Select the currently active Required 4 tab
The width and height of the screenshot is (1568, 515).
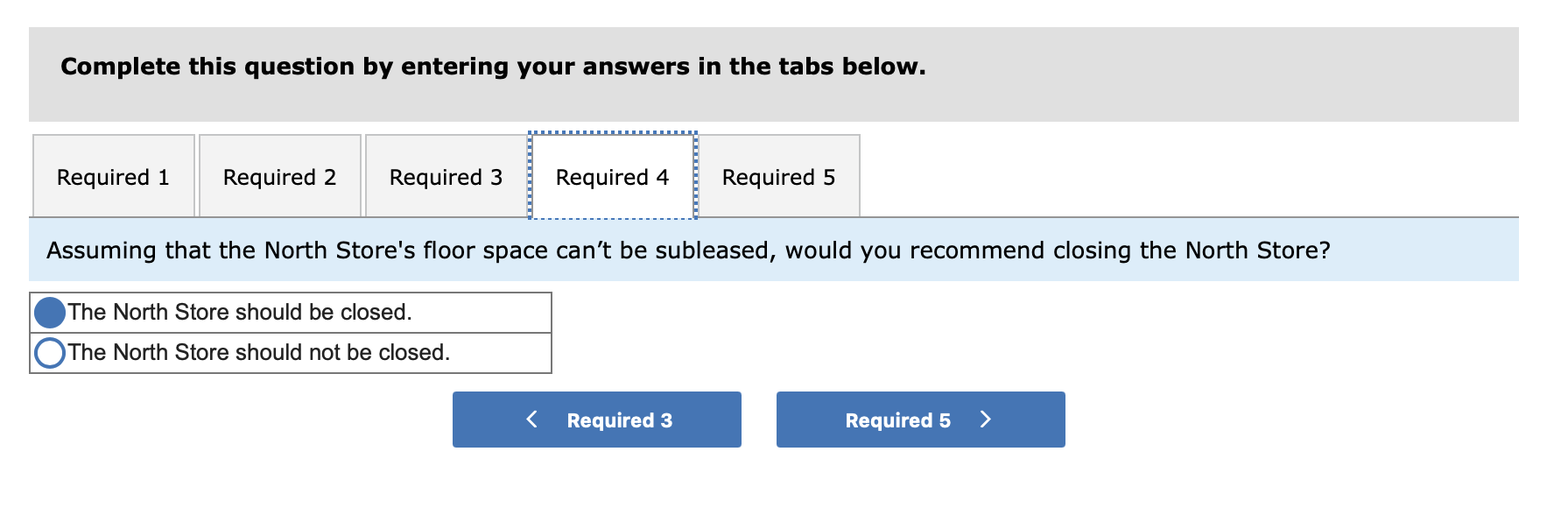[612, 177]
